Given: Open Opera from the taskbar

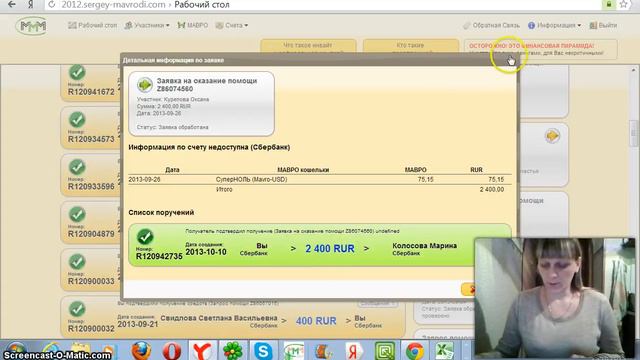Looking at the screenshot, I should click(x=172, y=351).
